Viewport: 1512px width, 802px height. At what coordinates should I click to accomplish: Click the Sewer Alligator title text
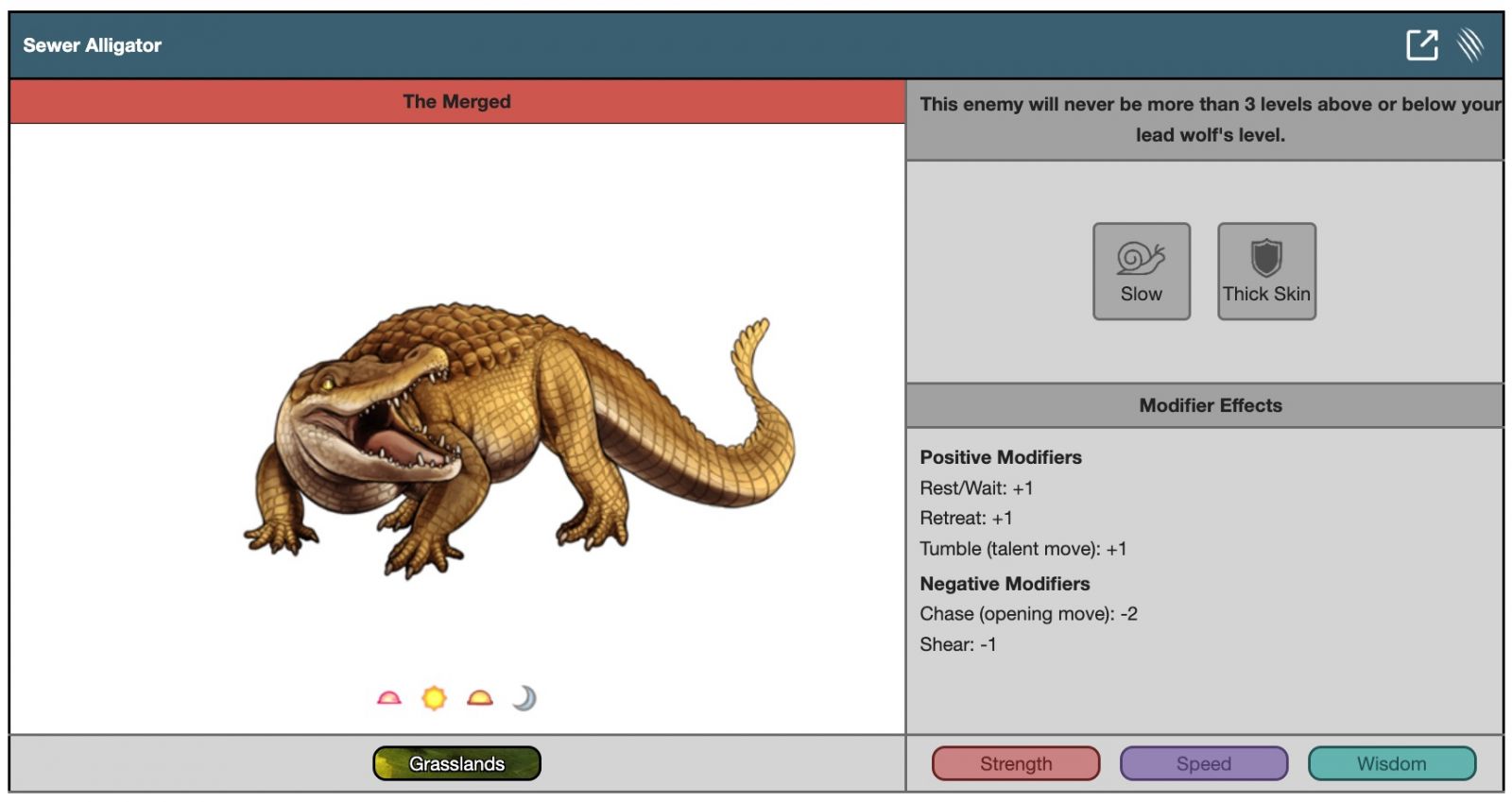click(93, 45)
